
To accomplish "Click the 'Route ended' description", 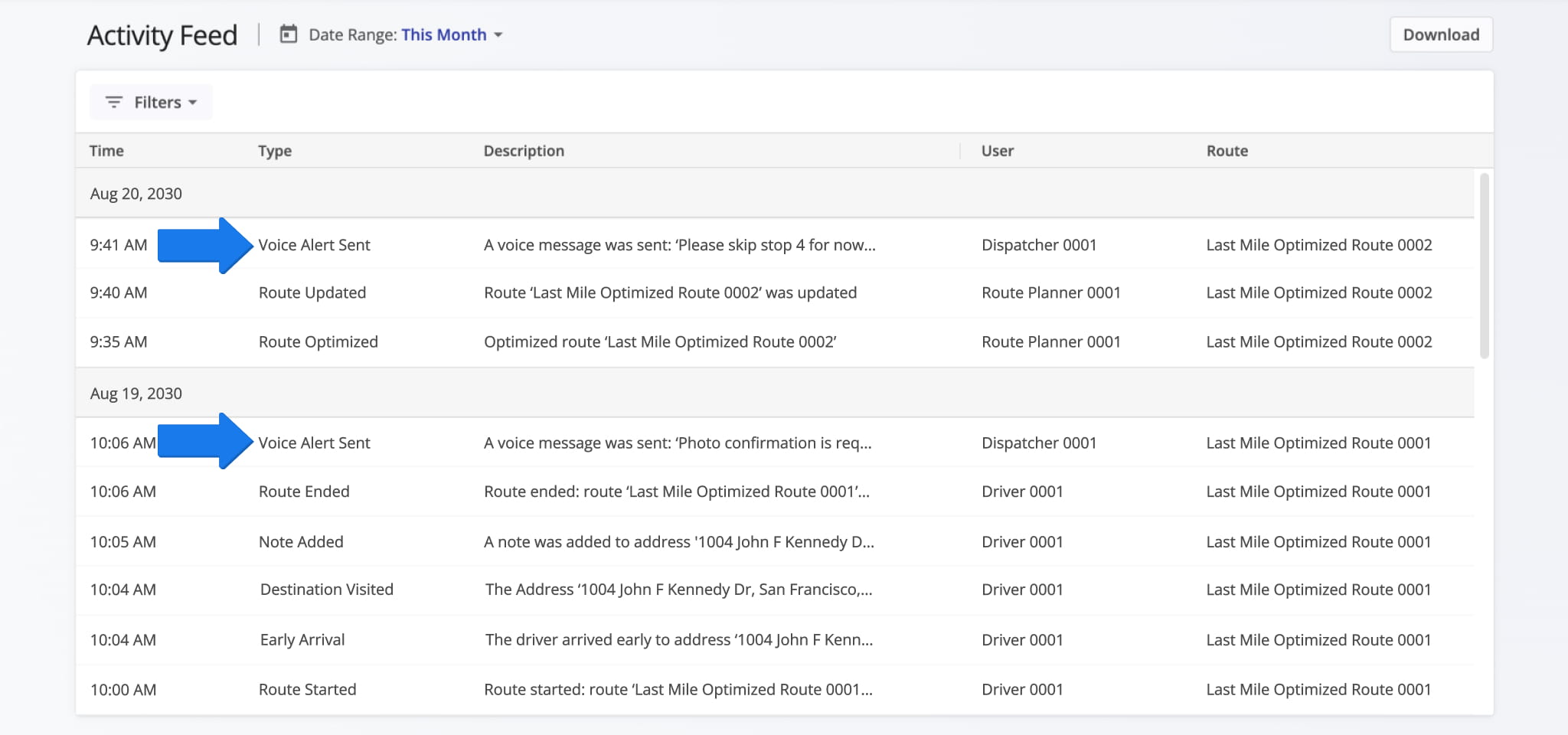I will (x=677, y=492).
